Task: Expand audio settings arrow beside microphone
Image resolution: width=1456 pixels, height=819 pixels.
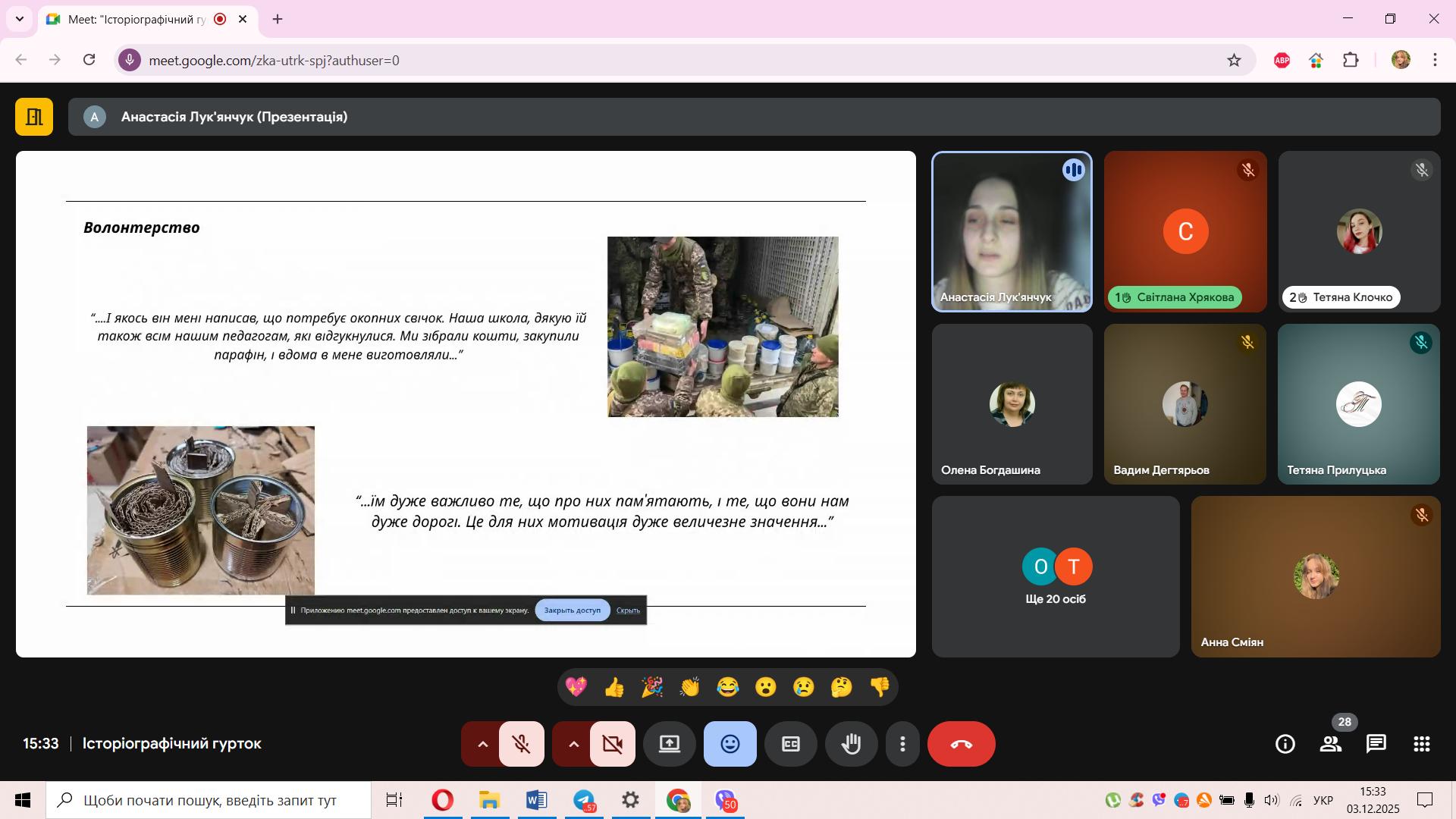Action: pyautogui.click(x=482, y=744)
